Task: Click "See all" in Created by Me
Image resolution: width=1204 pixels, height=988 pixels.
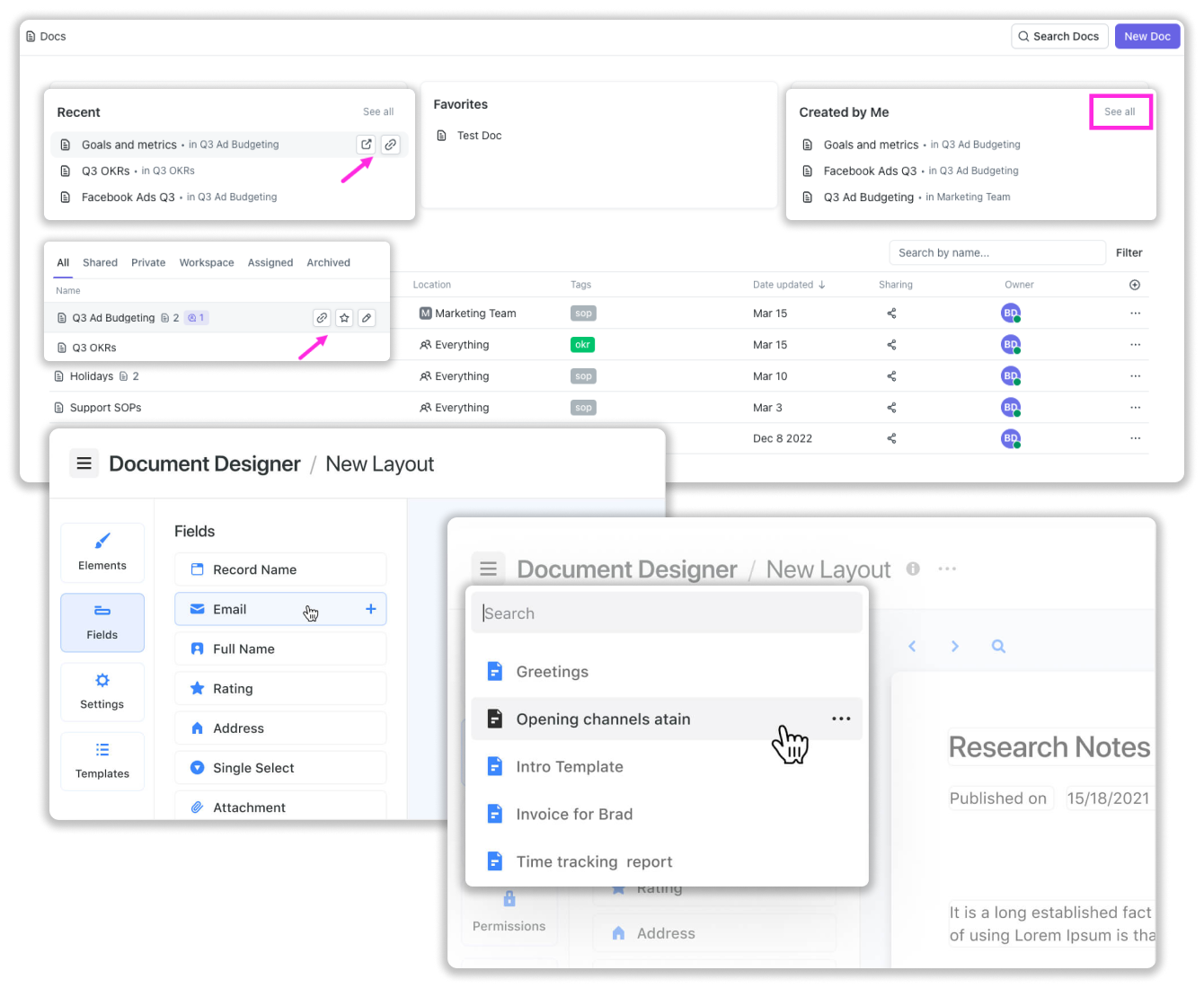Action: (x=1120, y=111)
